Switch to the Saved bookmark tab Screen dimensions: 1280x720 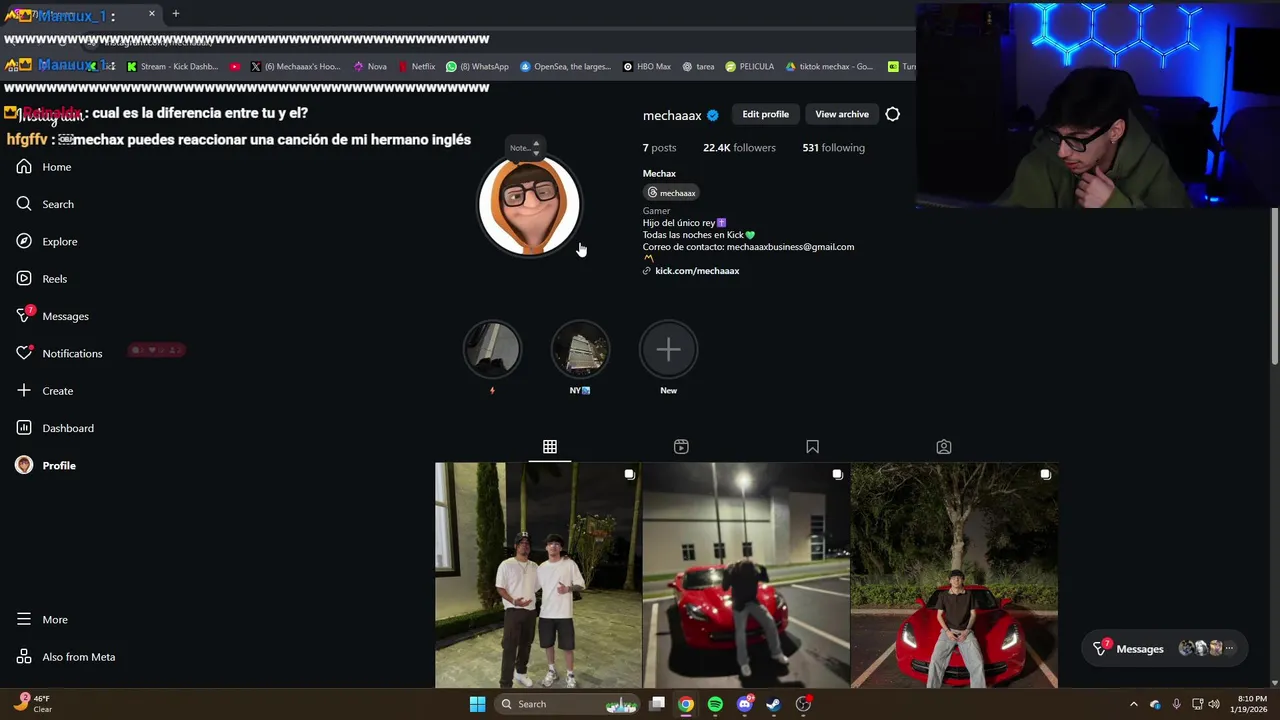(x=812, y=447)
